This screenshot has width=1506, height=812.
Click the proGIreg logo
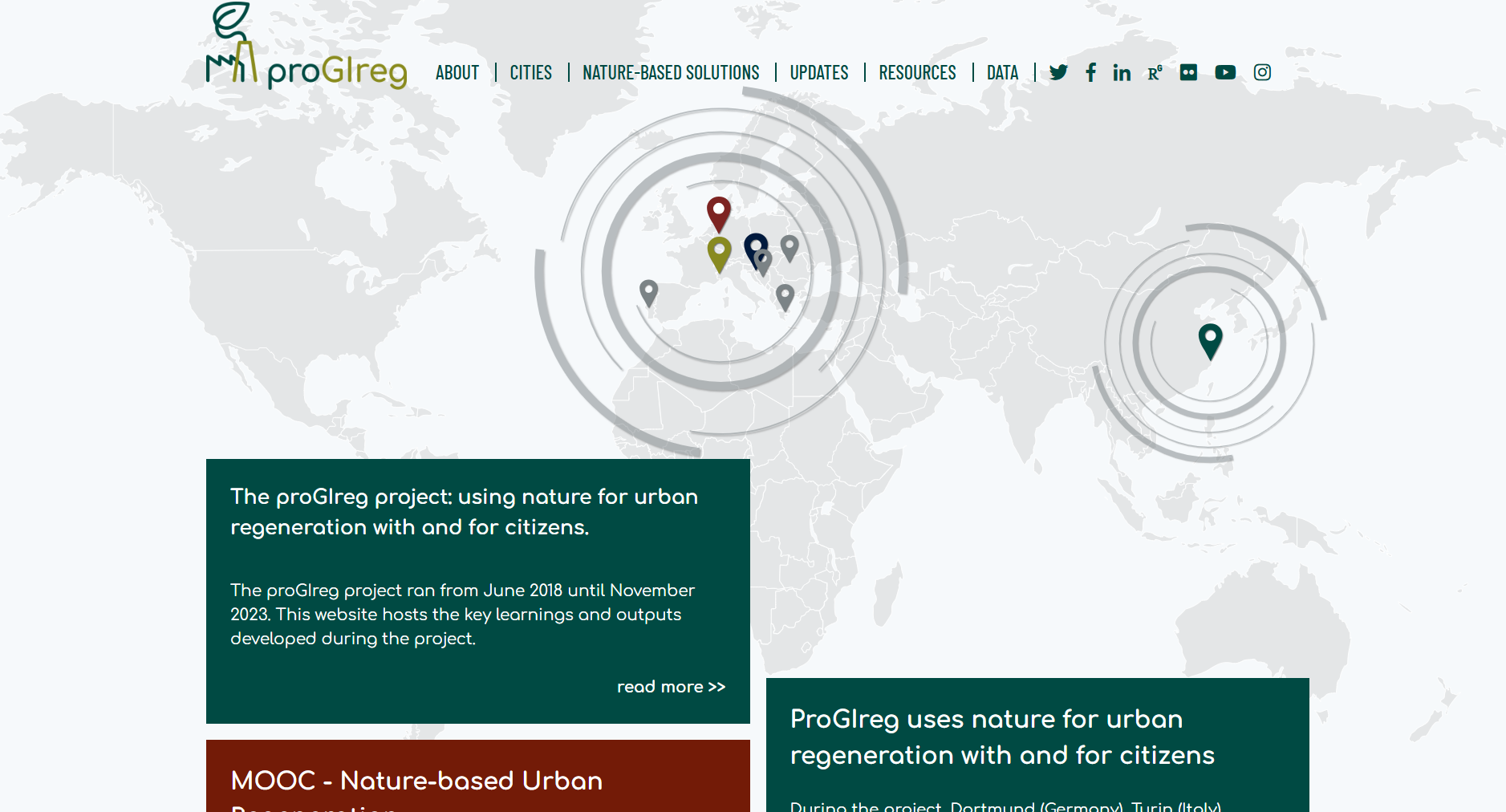306,50
